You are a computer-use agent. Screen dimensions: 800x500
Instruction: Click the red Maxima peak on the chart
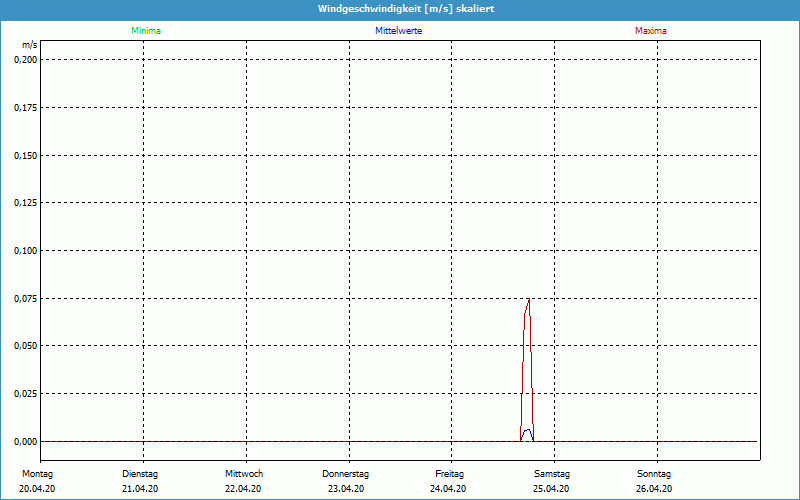528,302
